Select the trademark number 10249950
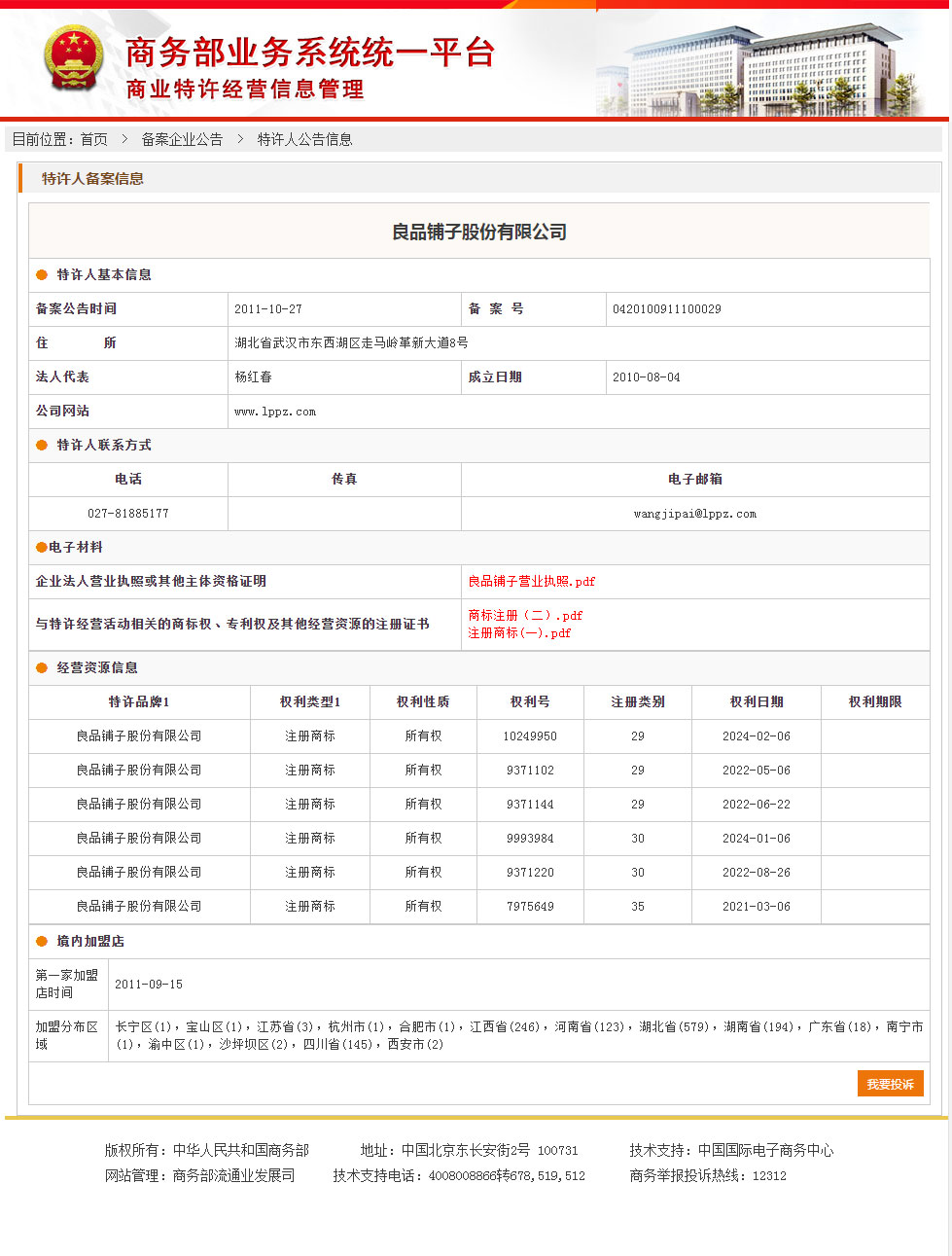Screen dimensions: 952x1256 530,736
